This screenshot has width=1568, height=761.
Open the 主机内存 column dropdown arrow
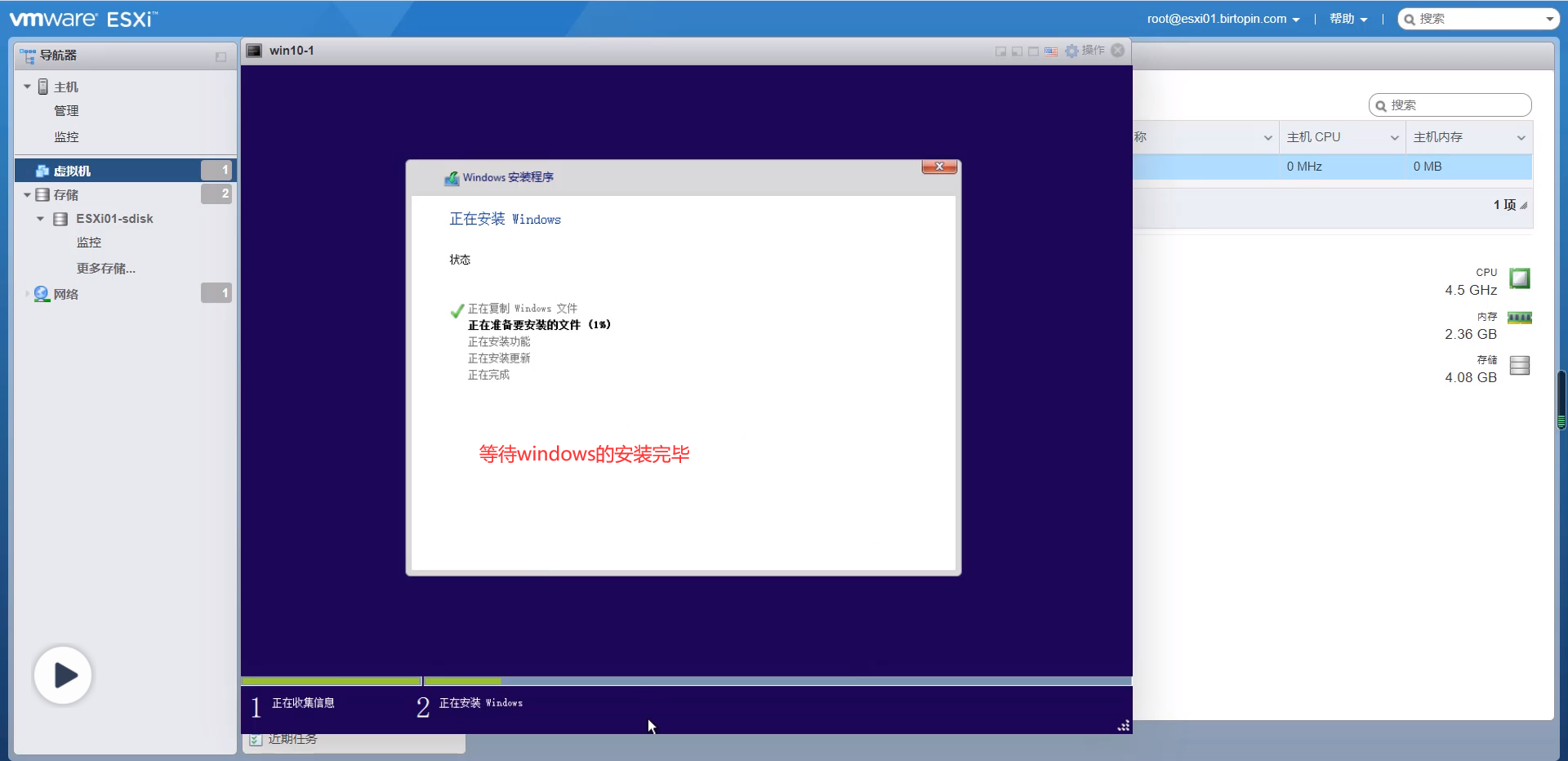pos(1521,138)
